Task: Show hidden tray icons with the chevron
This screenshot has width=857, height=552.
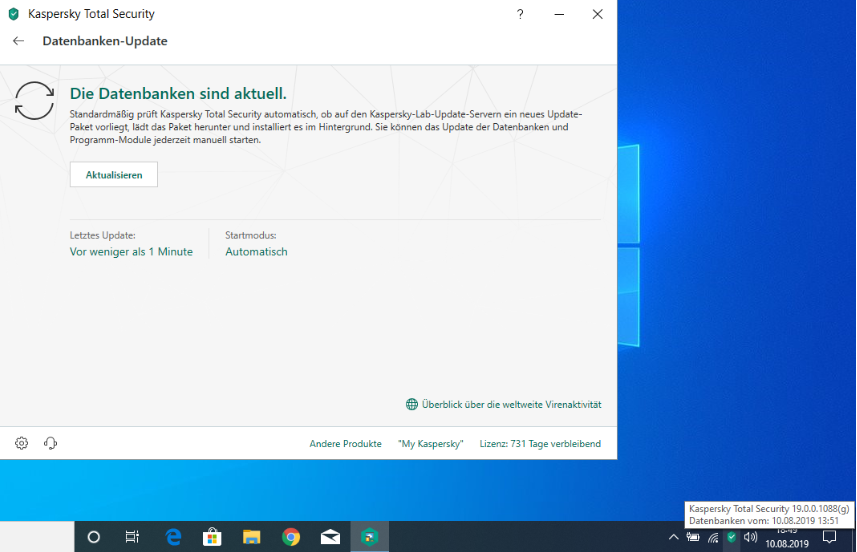Action: pyautogui.click(x=673, y=537)
